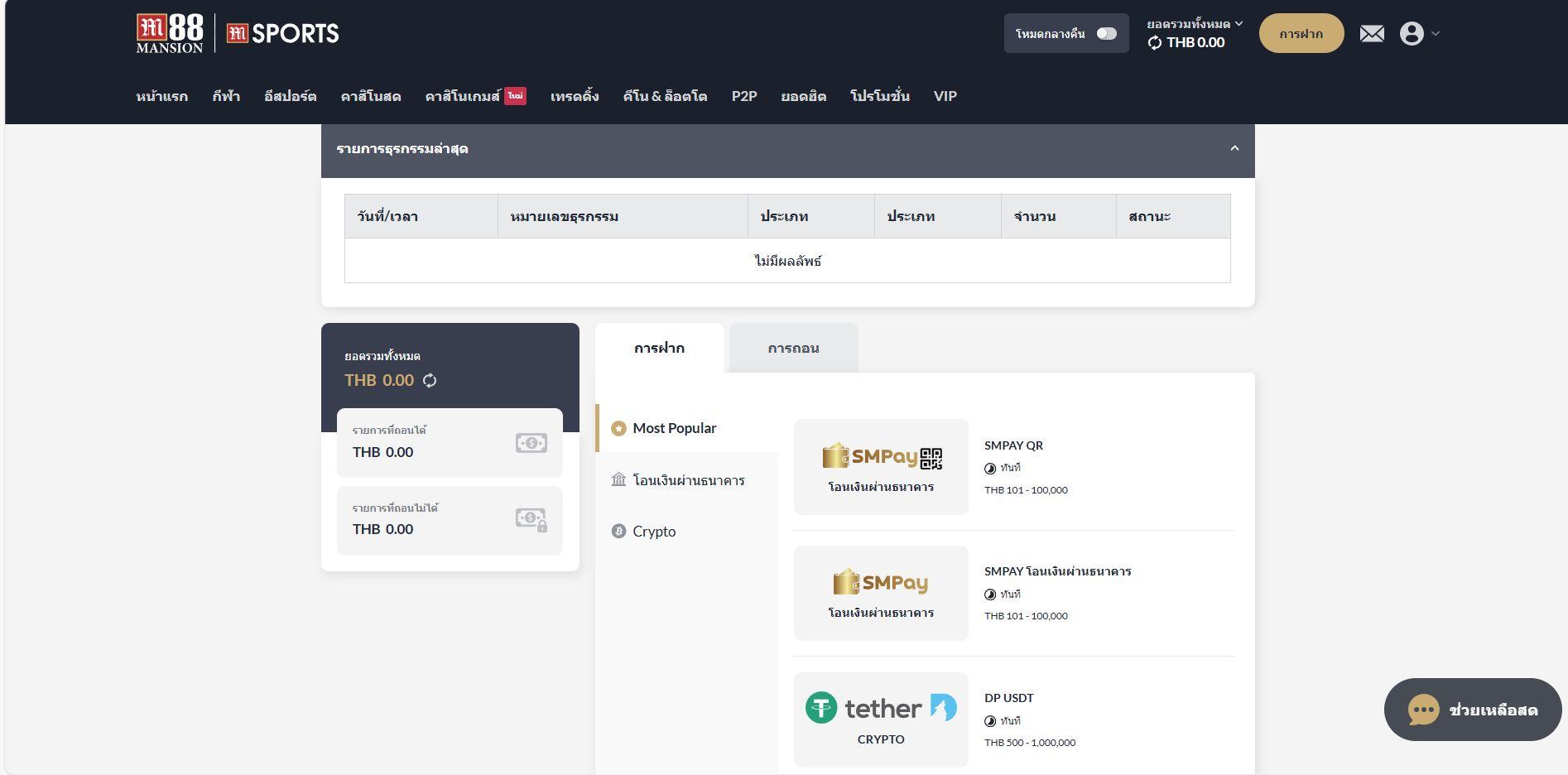Open the mail inbox envelope icon
This screenshot has height=775, width=1568.
(1372, 34)
